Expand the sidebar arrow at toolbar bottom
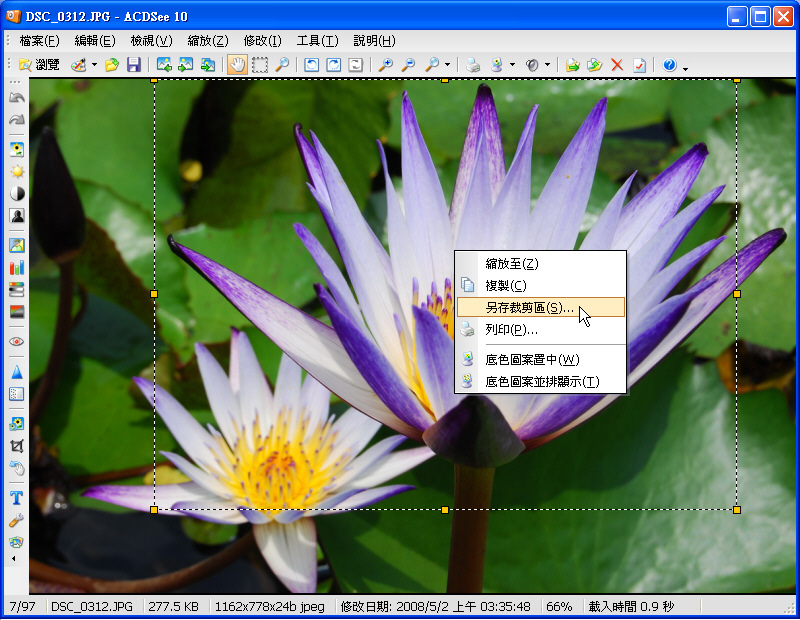 pyautogui.click(x=14, y=558)
